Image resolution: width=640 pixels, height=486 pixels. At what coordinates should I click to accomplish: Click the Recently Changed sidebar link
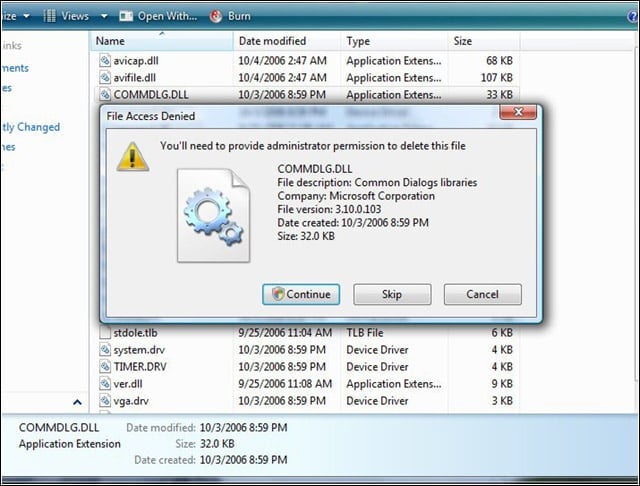31,127
